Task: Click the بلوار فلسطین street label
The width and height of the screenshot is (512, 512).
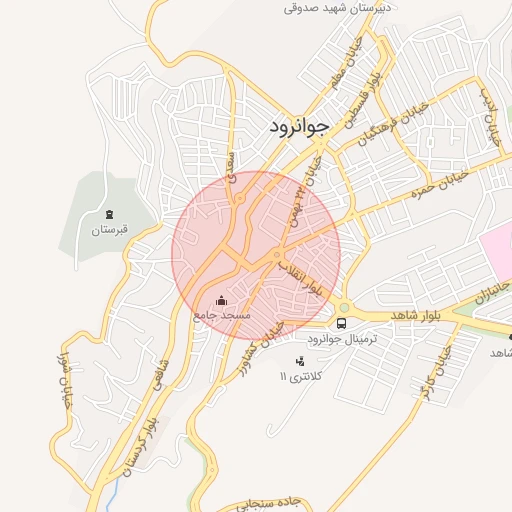Action: 362,101
